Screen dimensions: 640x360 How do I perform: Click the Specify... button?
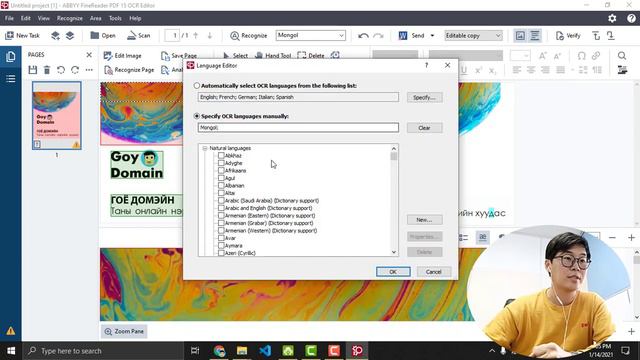click(424, 97)
